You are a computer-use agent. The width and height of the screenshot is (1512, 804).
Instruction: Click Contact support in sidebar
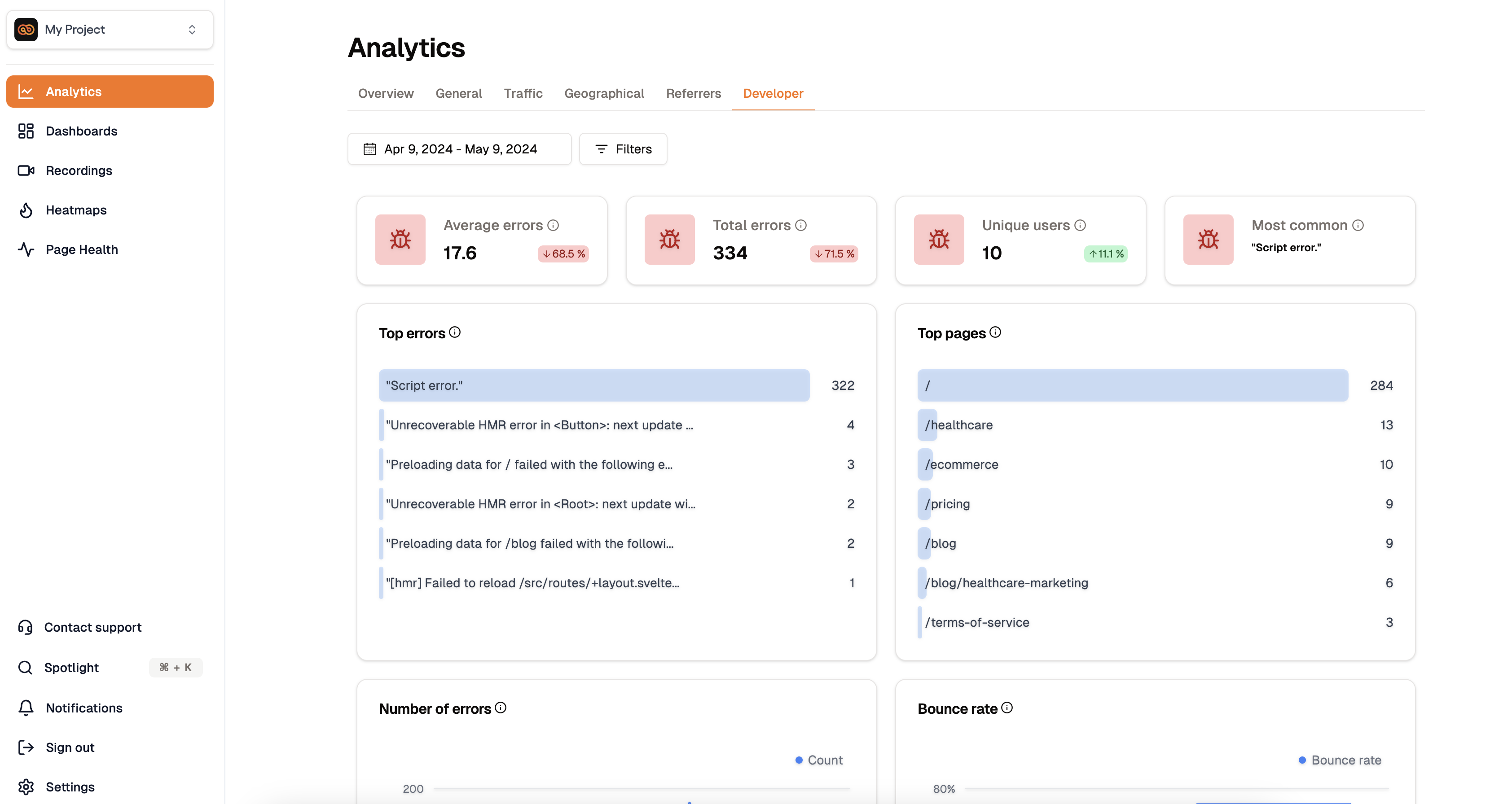(93, 627)
